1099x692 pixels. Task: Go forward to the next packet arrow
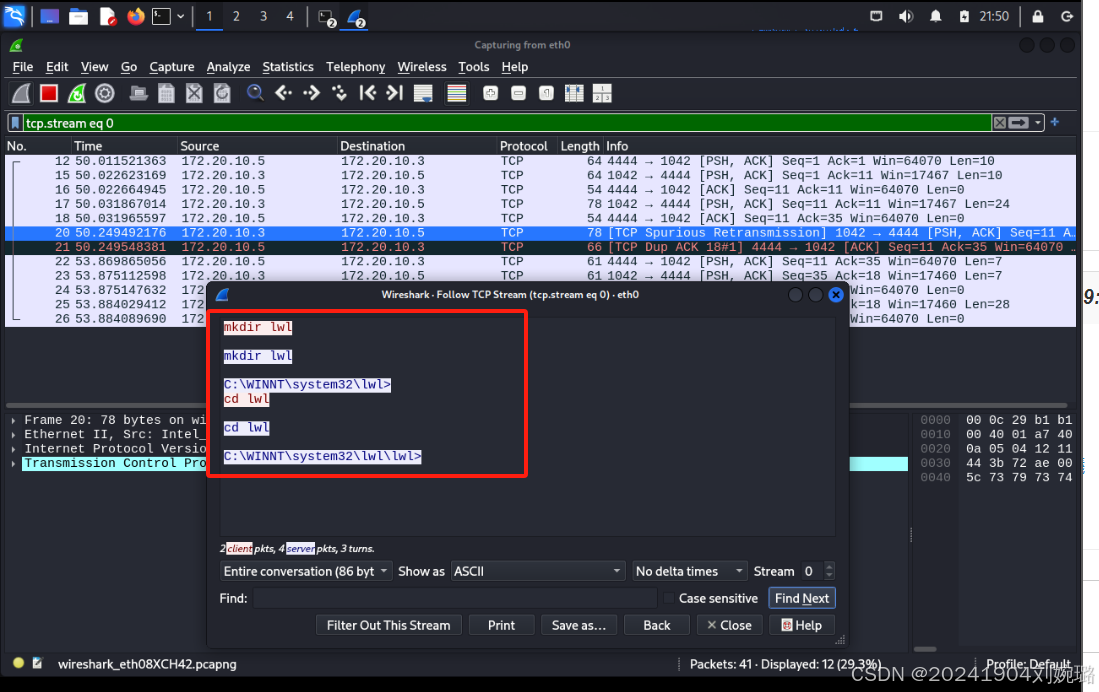[311, 93]
